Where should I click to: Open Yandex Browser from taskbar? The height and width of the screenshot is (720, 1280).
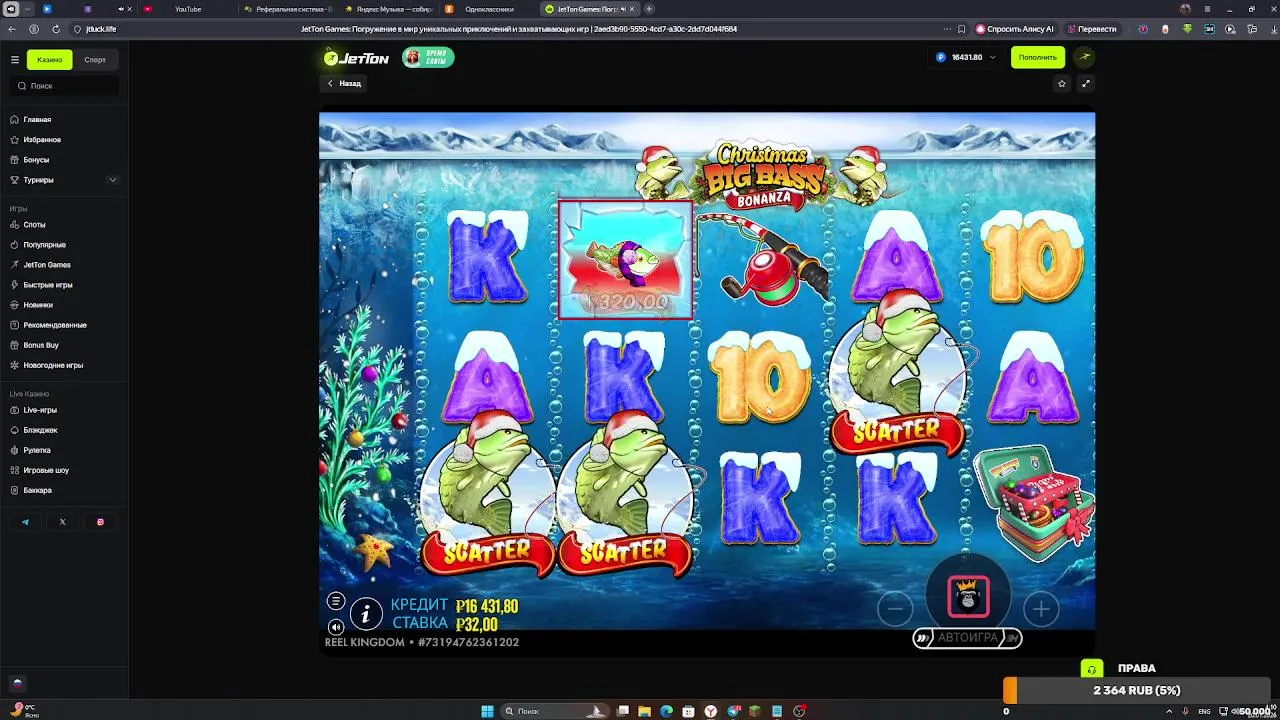click(x=711, y=711)
